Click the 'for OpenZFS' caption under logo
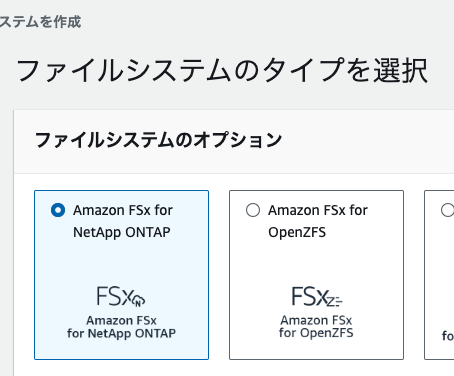Viewport: 454px width, 376px height. click(316, 333)
